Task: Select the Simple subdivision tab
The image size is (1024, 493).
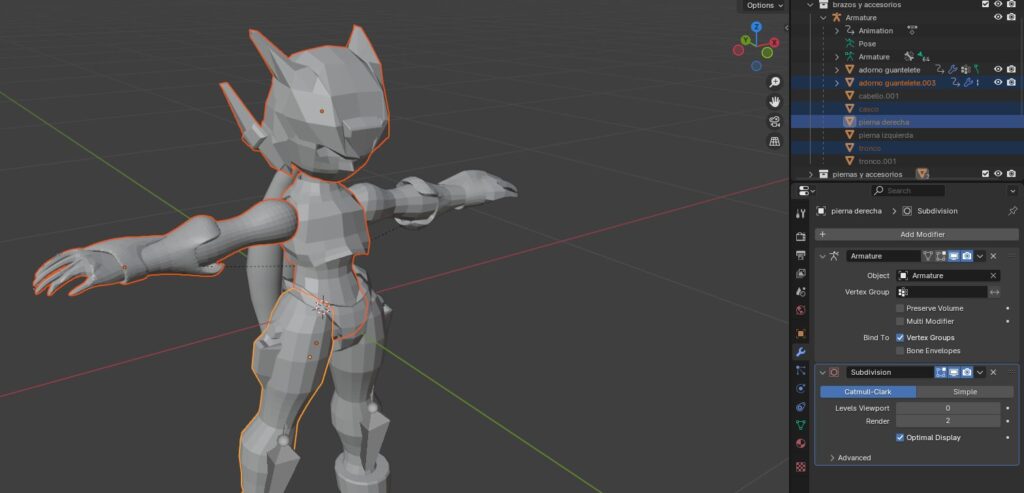Action: (964, 392)
